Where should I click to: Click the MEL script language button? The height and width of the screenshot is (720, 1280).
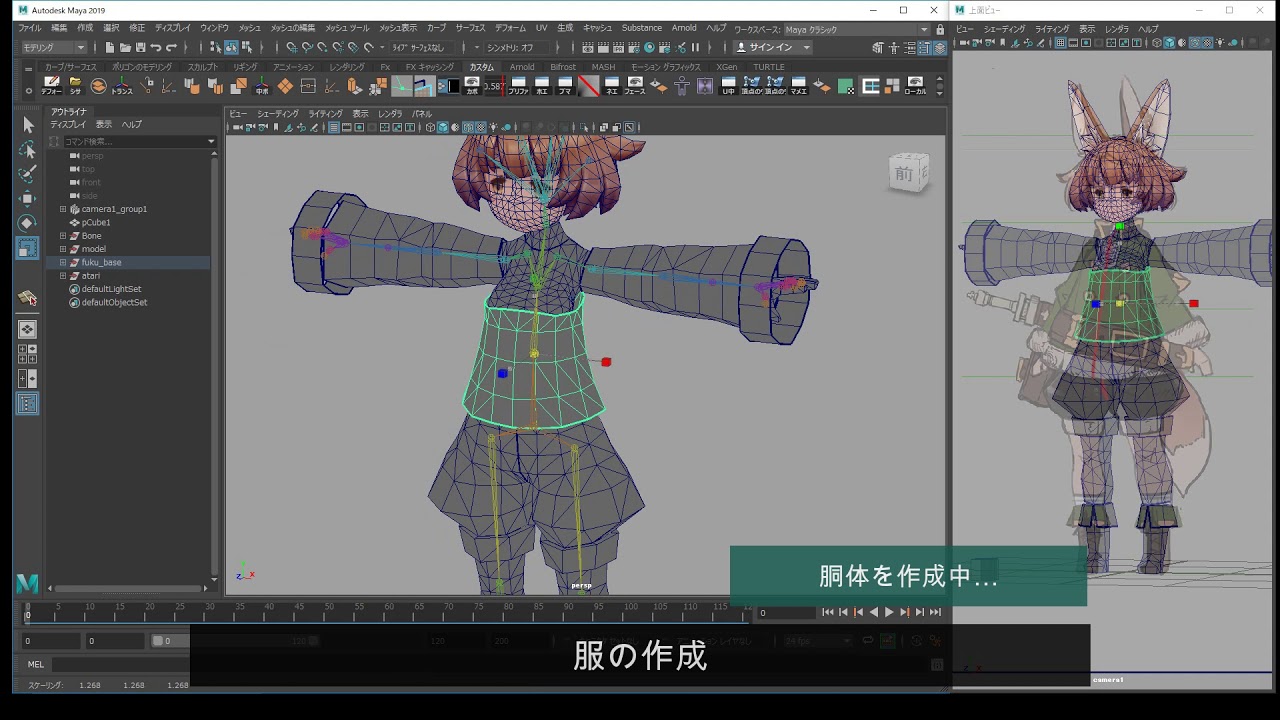(x=36, y=664)
